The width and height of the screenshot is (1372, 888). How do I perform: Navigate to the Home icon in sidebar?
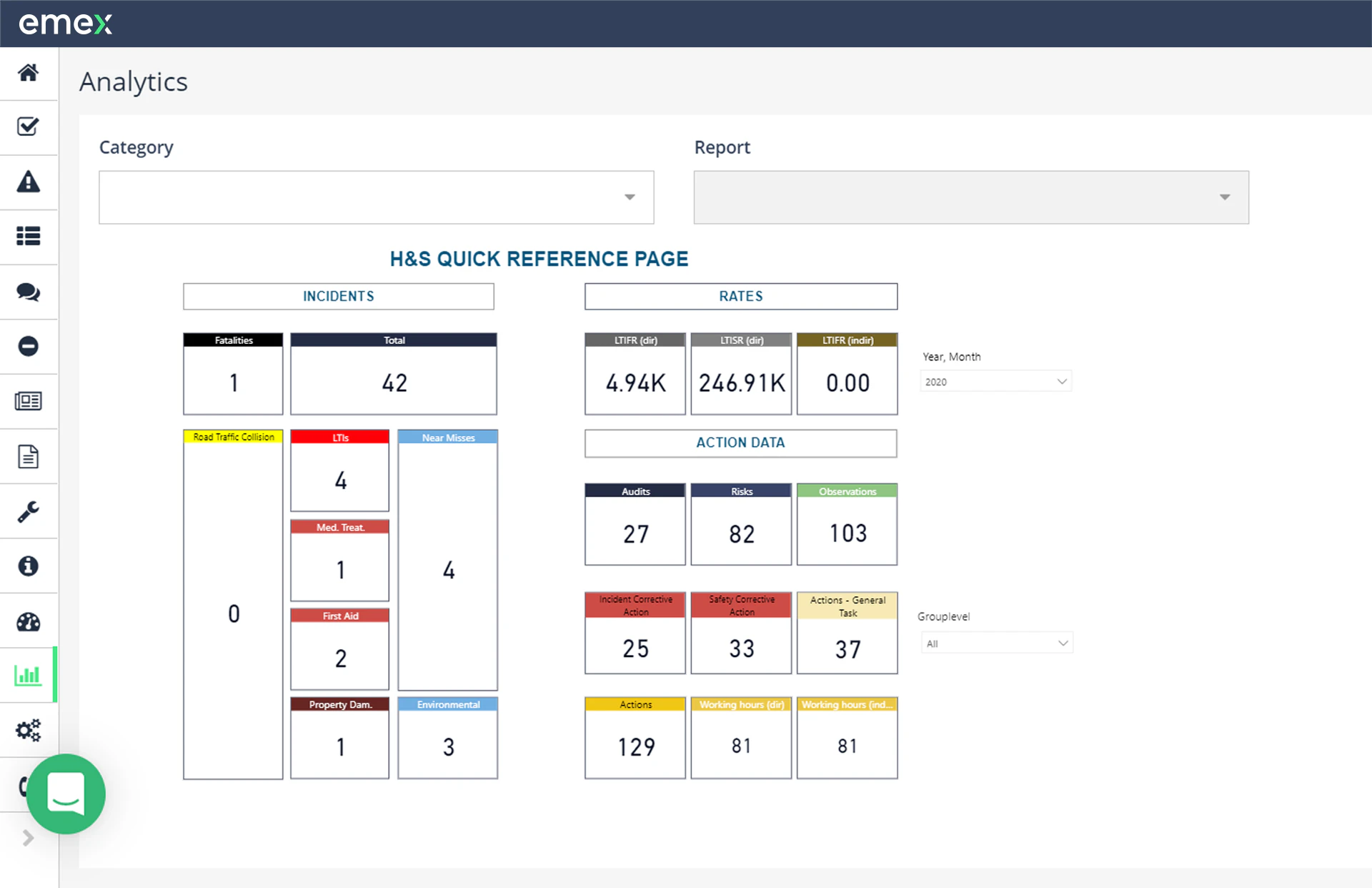[29, 73]
